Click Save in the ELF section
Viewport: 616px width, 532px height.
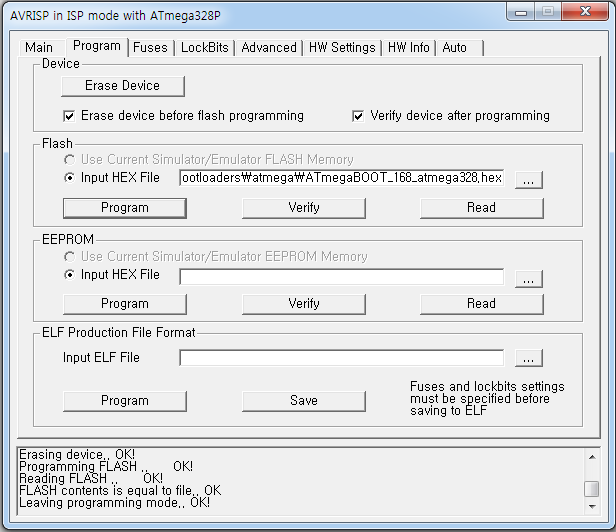click(304, 401)
